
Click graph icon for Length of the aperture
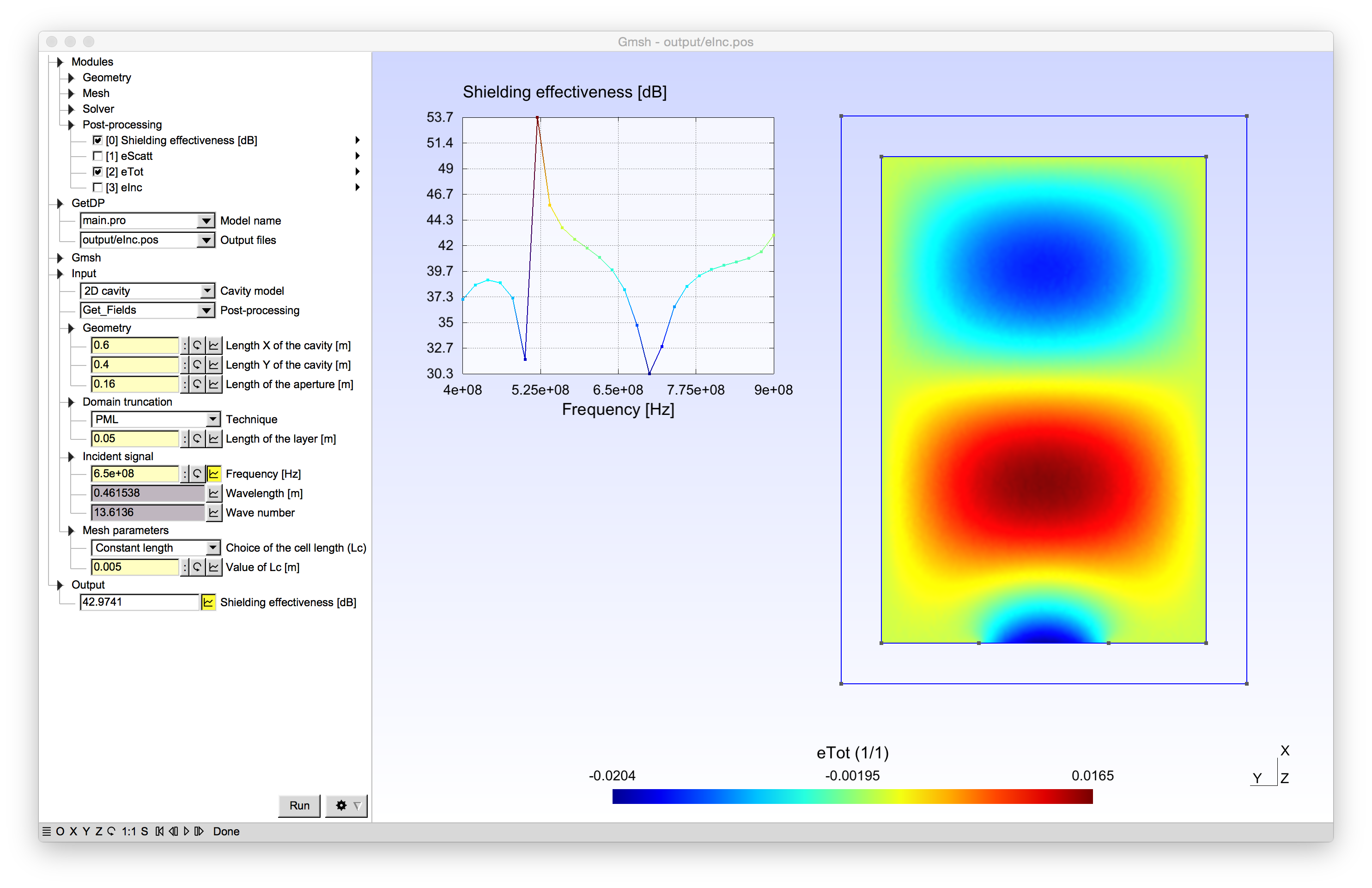click(214, 384)
